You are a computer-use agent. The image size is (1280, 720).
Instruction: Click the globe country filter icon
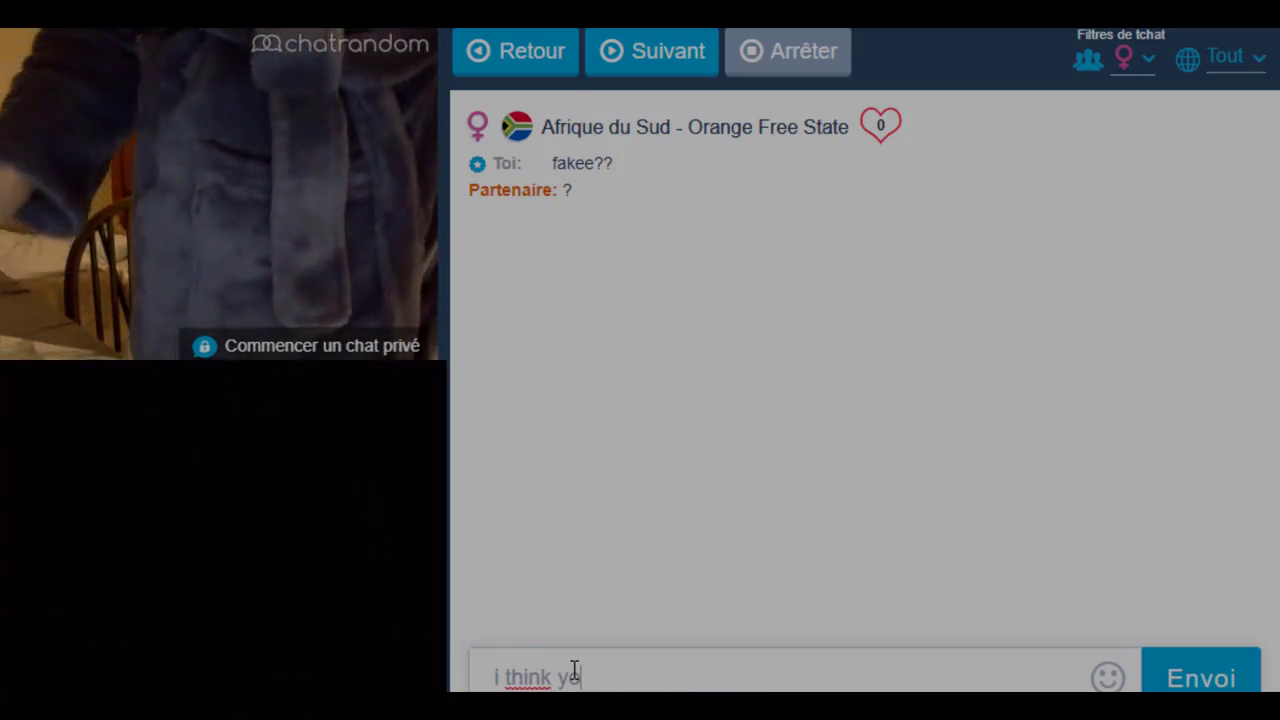point(1187,59)
